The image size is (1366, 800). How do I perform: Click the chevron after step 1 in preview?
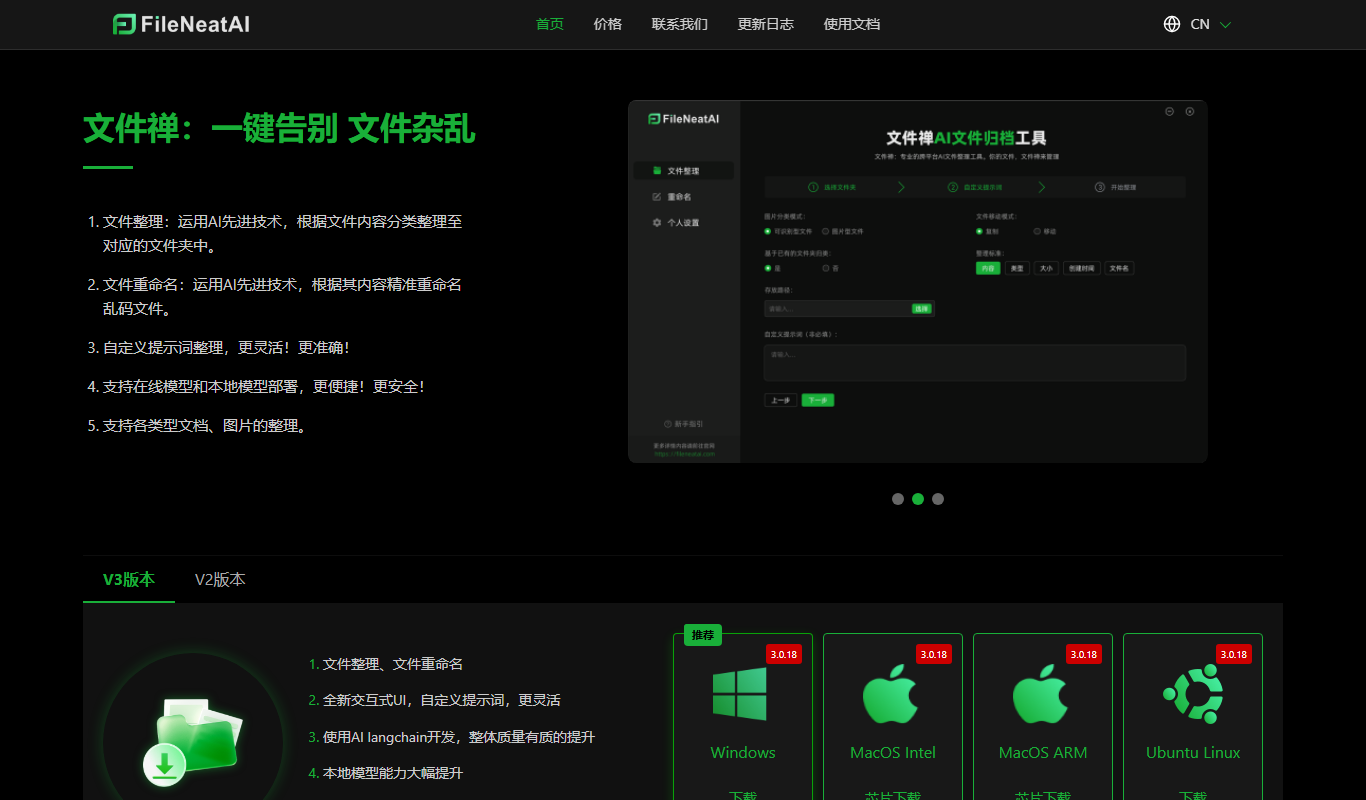click(901, 187)
